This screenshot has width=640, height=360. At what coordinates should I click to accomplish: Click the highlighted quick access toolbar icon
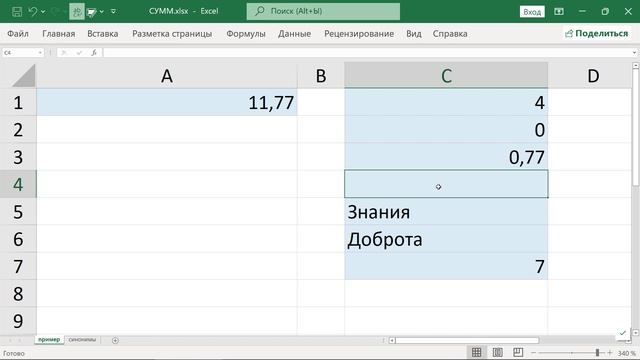point(77,11)
